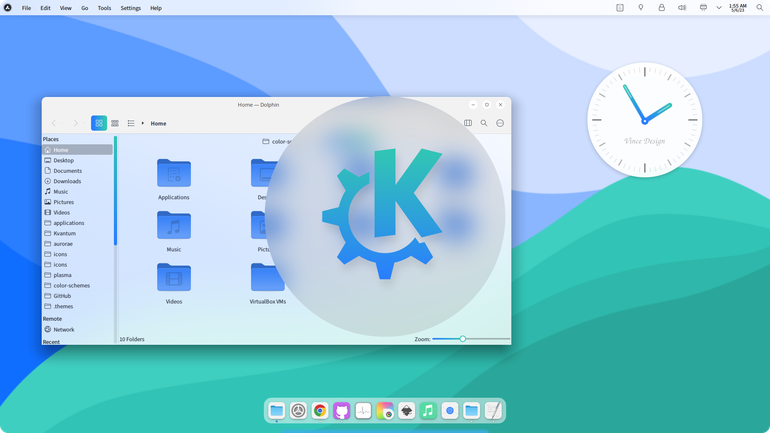Screen dimensions: 770x433
Task: Launch Inkscape from the dock
Action: click(x=407, y=410)
